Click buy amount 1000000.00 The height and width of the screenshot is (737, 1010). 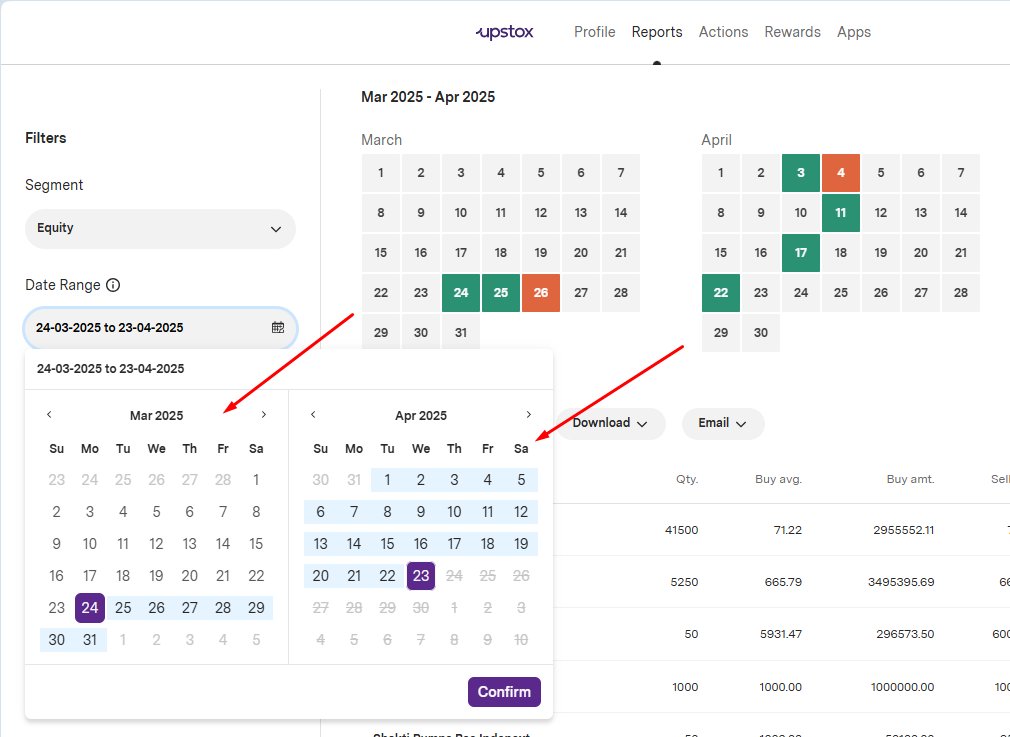coord(902,687)
